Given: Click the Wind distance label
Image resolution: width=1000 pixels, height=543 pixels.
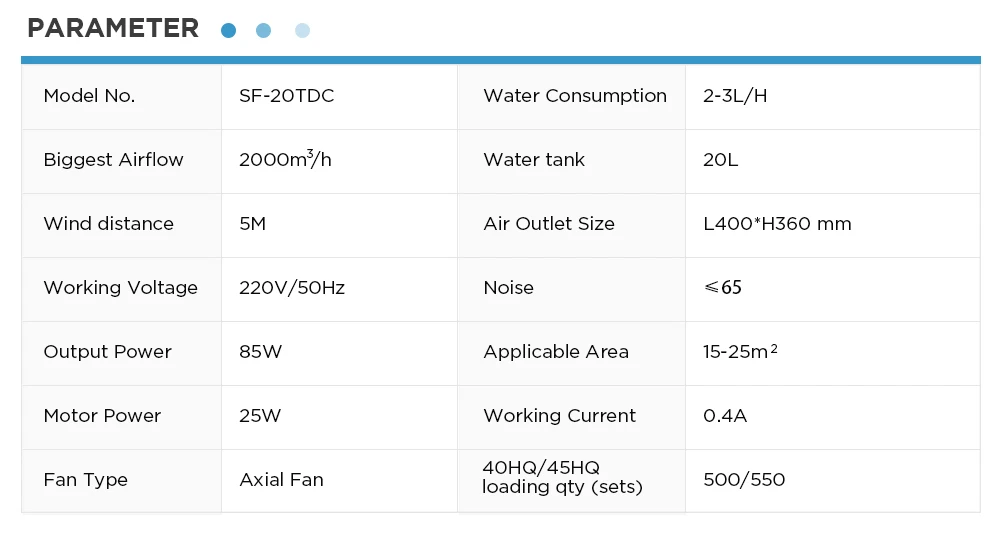Looking at the screenshot, I should [108, 223].
